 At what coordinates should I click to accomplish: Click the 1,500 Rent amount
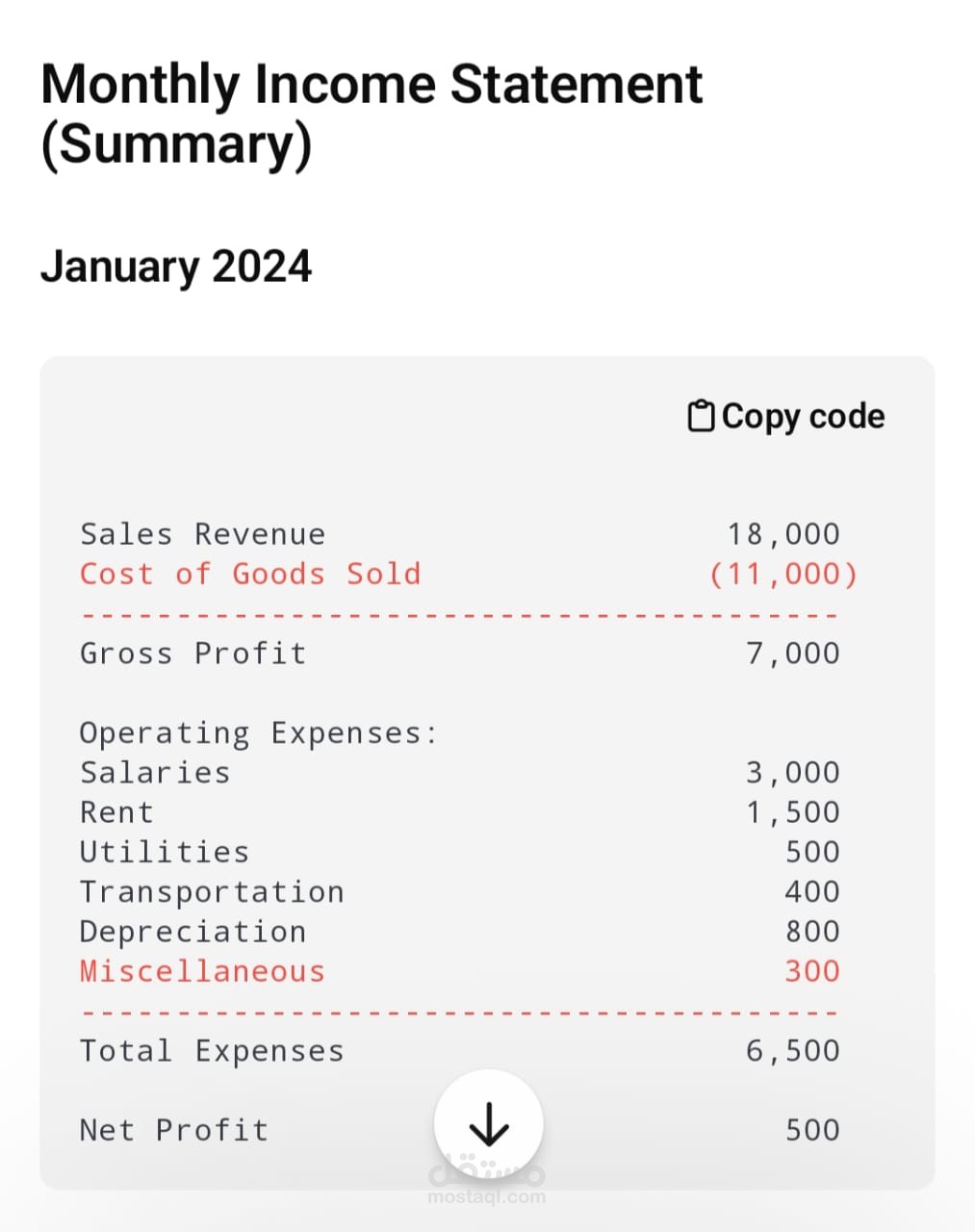793,812
